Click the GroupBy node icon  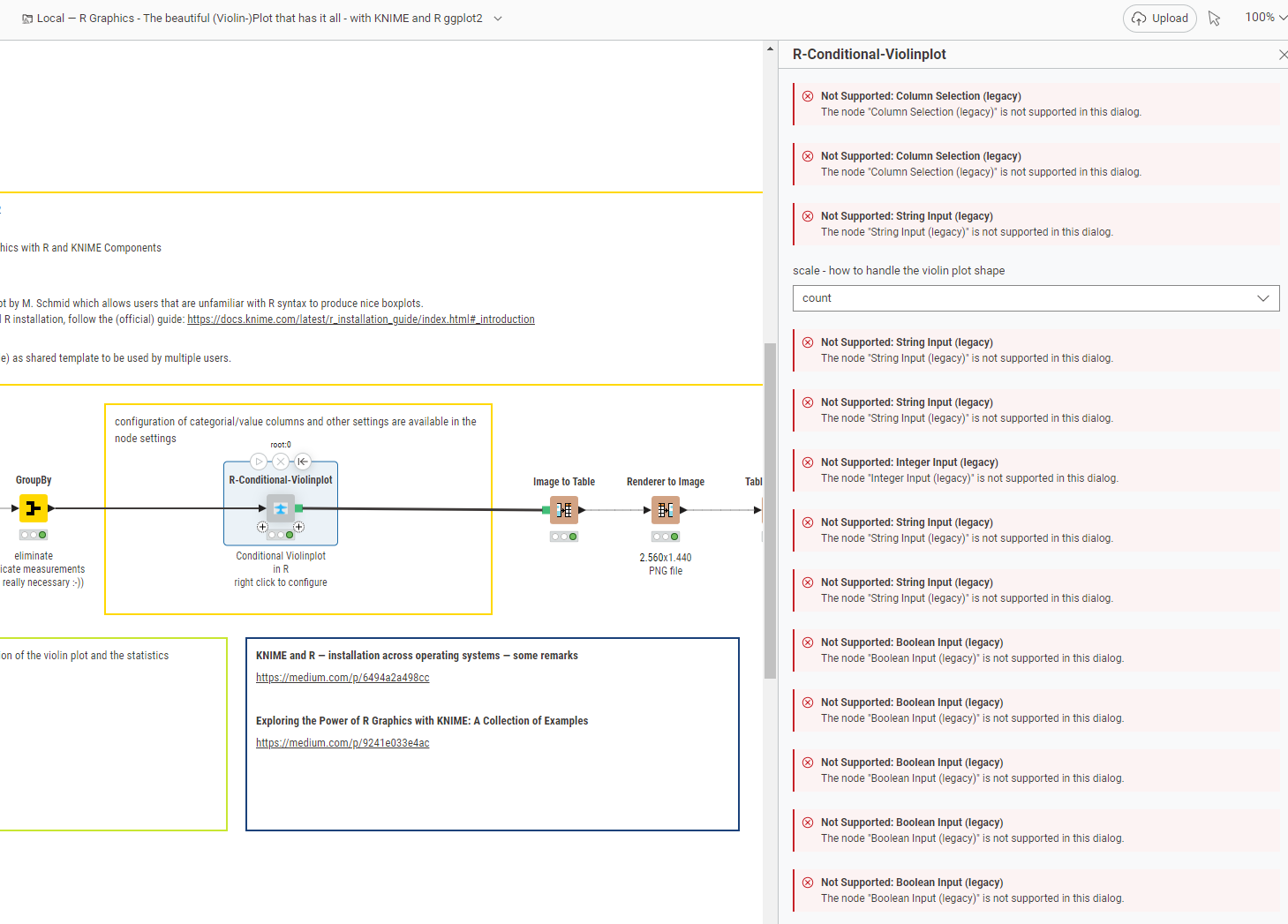(x=34, y=508)
